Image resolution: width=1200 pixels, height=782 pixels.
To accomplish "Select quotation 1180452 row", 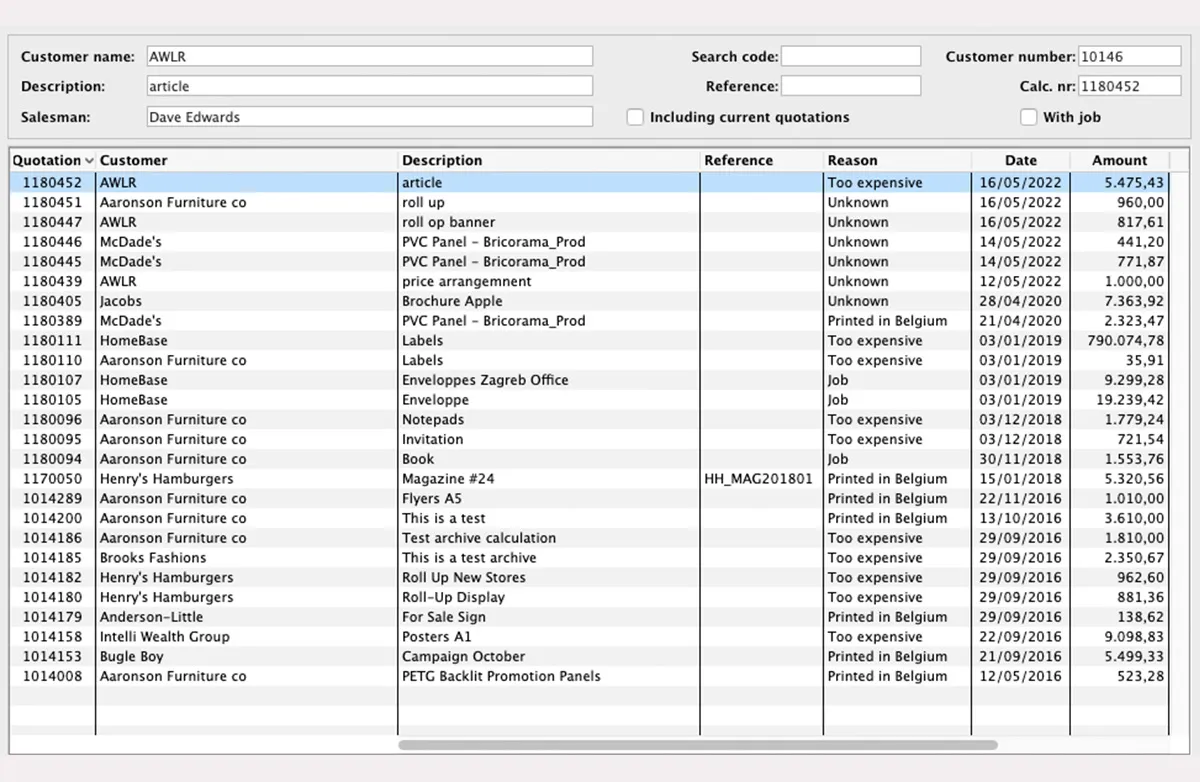I will (x=589, y=183).
